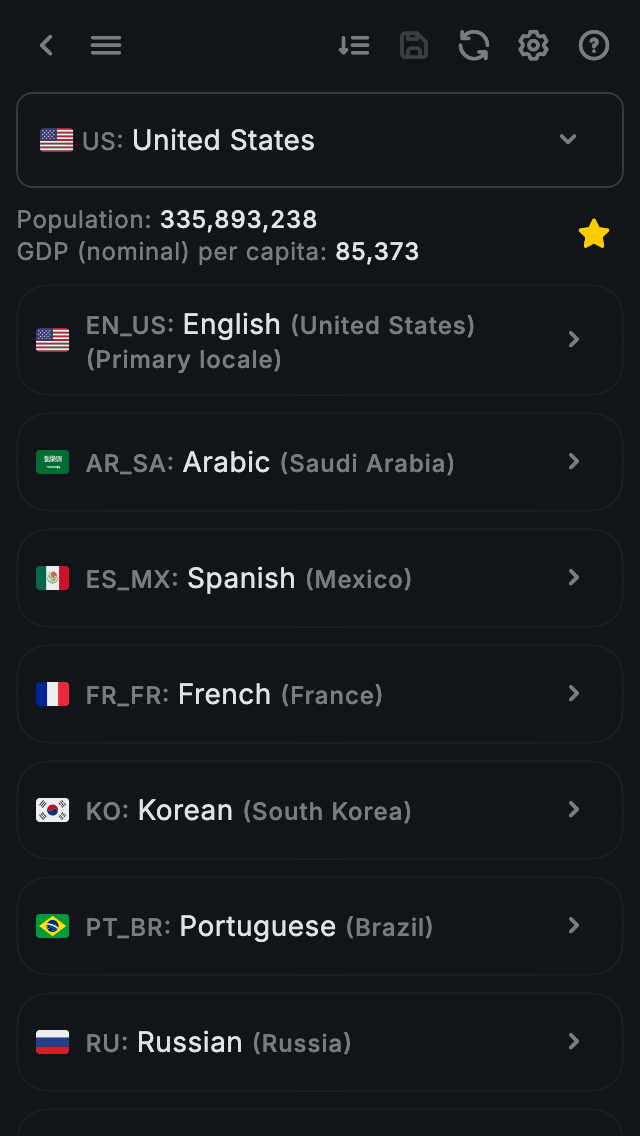The width and height of the screenshot is (640, 1136).
Task: Click the South Korea flag icon
Action: [x=53, y=810]
